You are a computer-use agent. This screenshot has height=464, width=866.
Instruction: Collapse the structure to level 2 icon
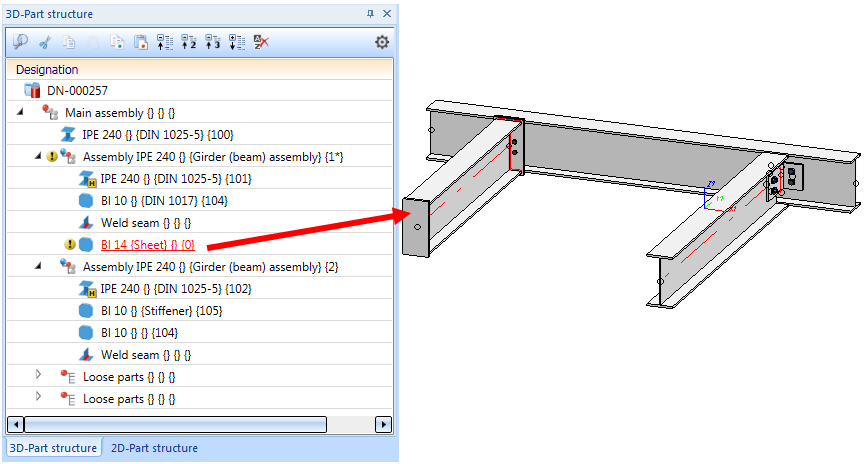(189, 42)
